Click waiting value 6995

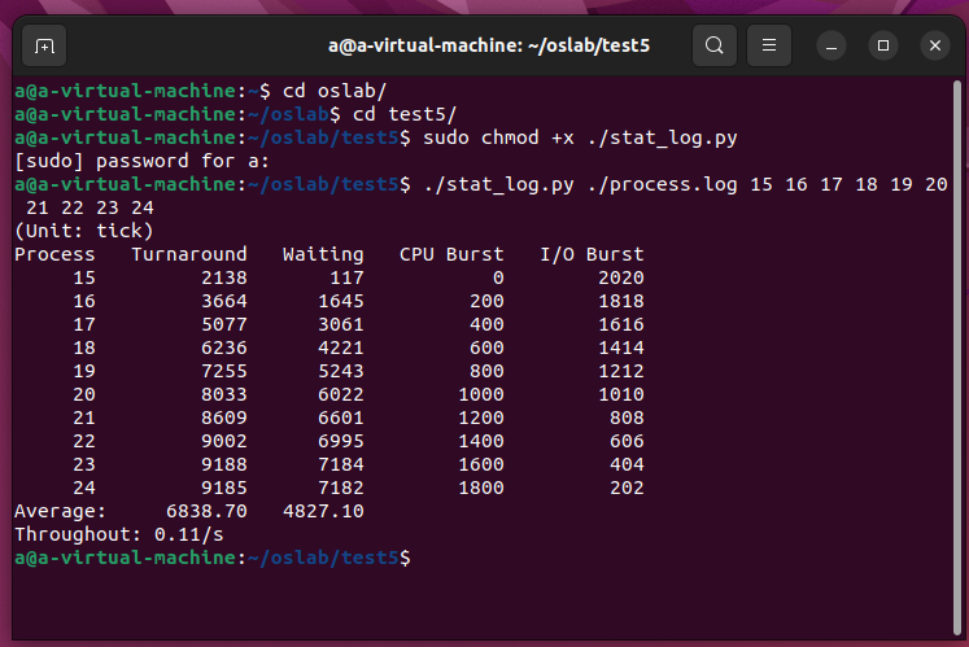click(x=341, y=441)
